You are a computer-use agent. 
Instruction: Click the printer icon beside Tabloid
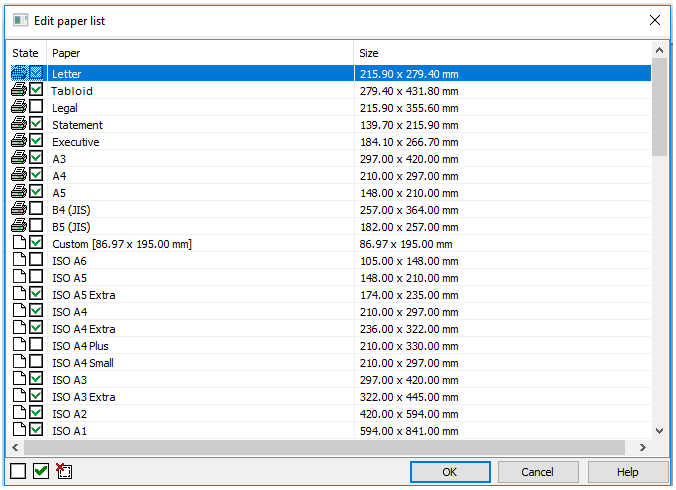(19, 90)
